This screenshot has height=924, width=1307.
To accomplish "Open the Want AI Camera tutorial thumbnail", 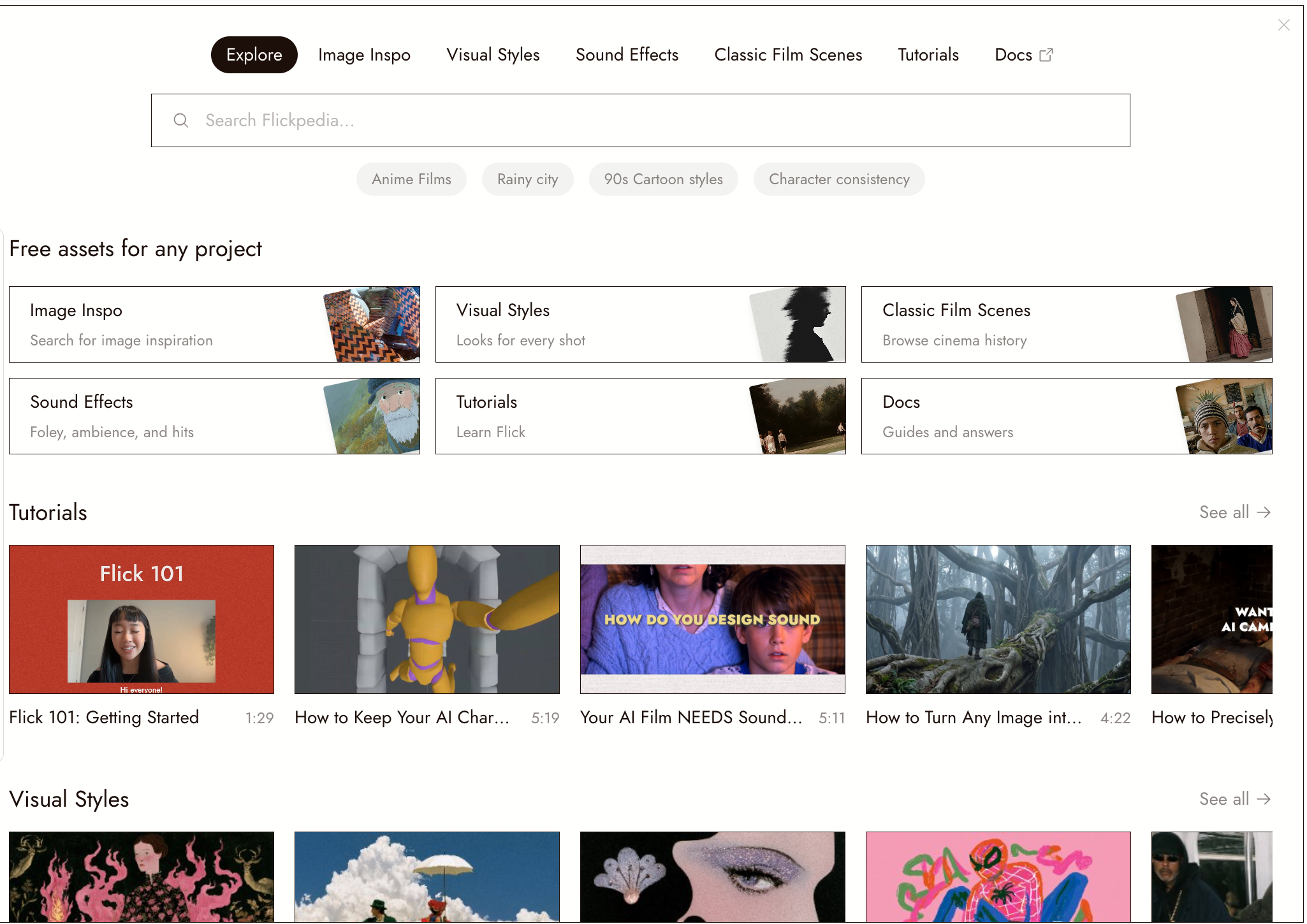I will (1212, 619).
